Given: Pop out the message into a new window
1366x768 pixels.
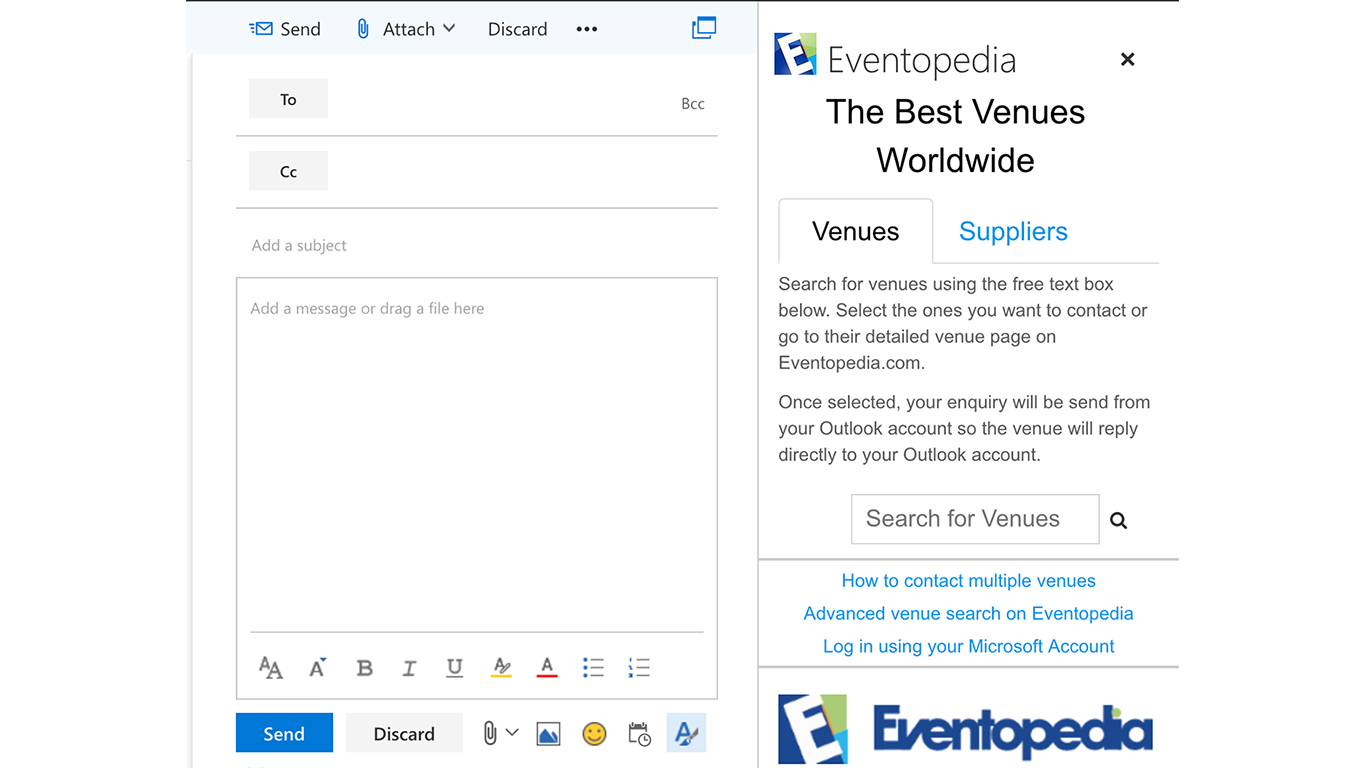Looking at the screenshot, I should (704, 28).
